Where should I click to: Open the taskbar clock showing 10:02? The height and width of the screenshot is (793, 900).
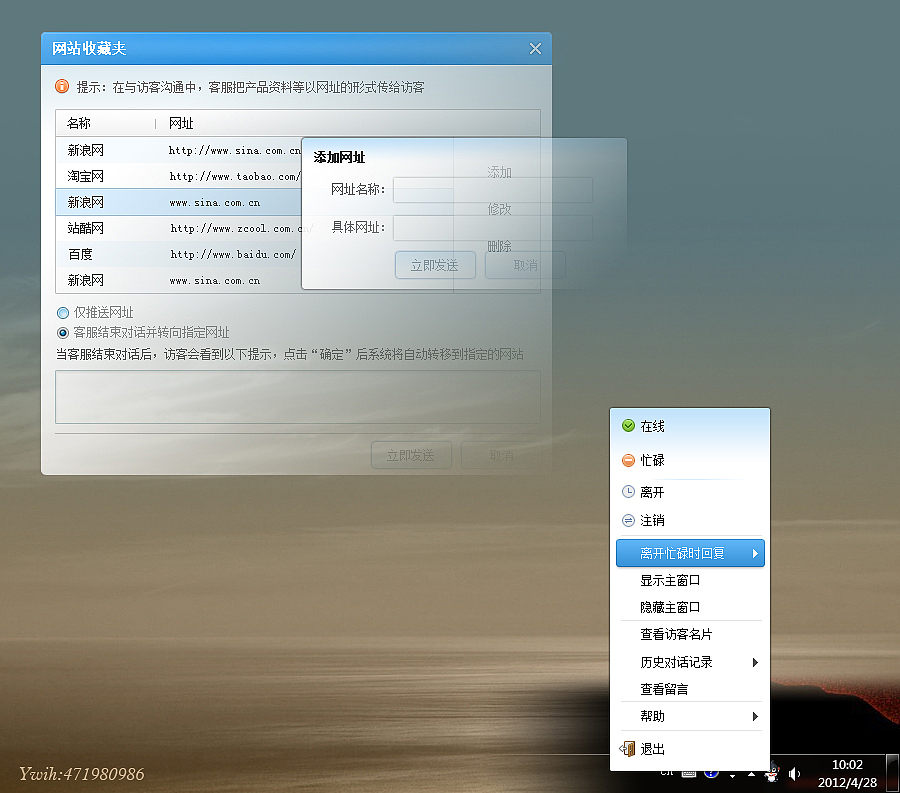(847, 773)
